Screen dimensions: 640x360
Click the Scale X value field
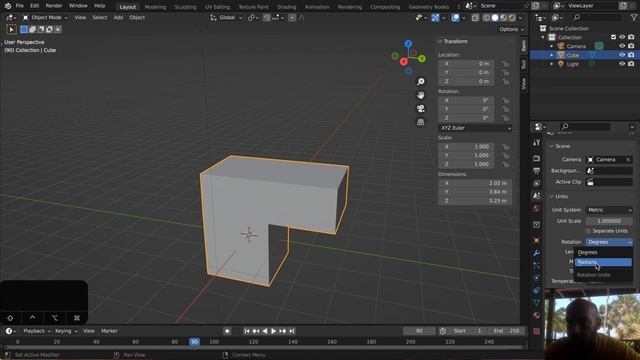[x=466, y=147]
